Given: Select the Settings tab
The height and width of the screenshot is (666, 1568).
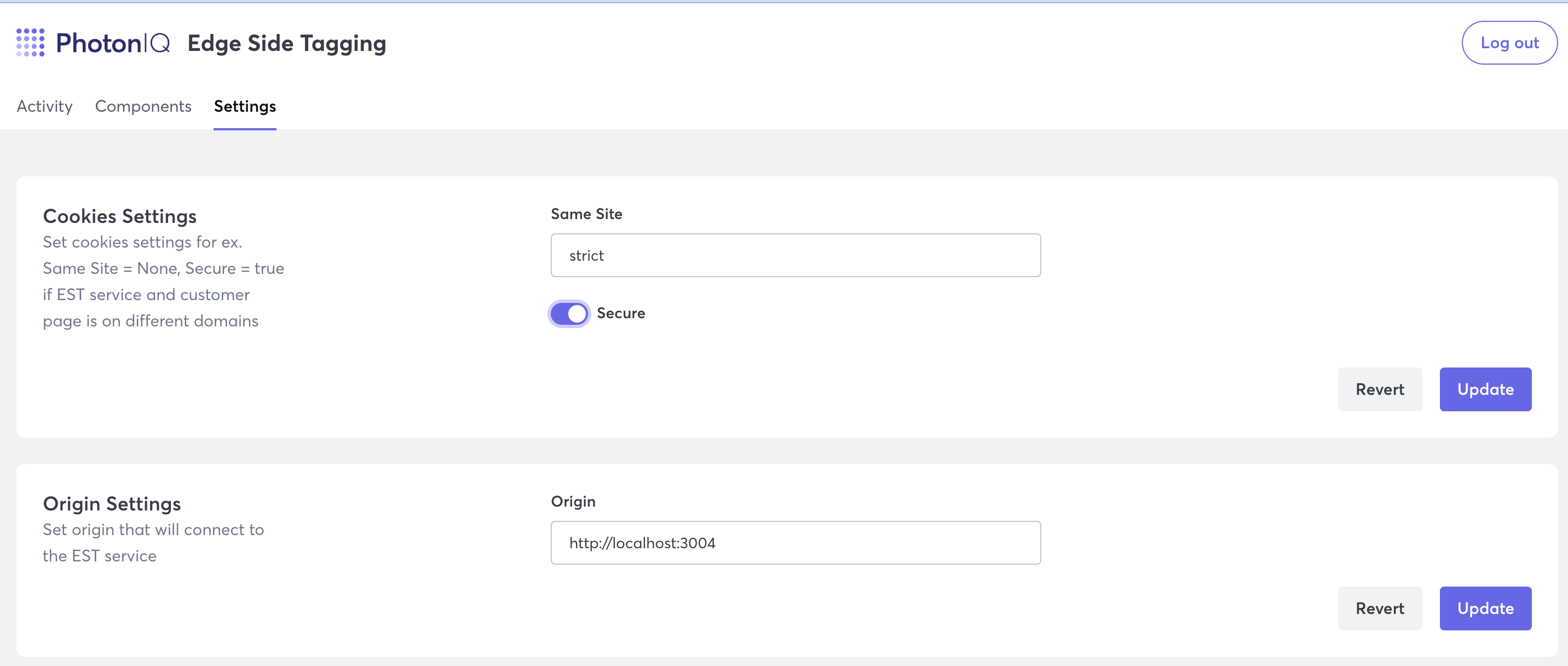Looking at the screenshot, I should point(245,107).
